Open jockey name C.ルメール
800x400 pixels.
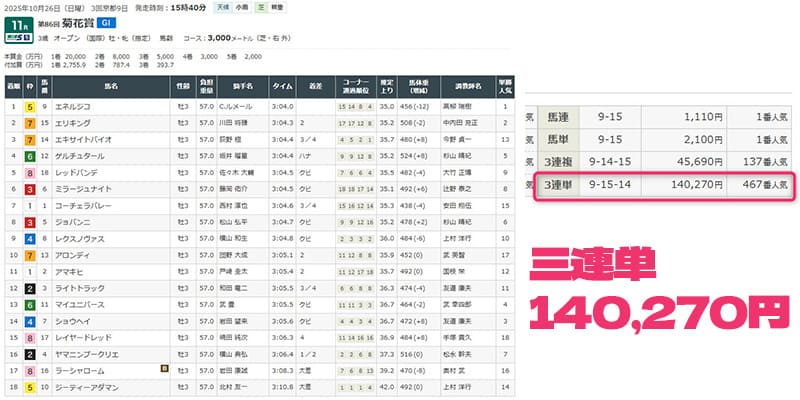(x=236, y=107)
